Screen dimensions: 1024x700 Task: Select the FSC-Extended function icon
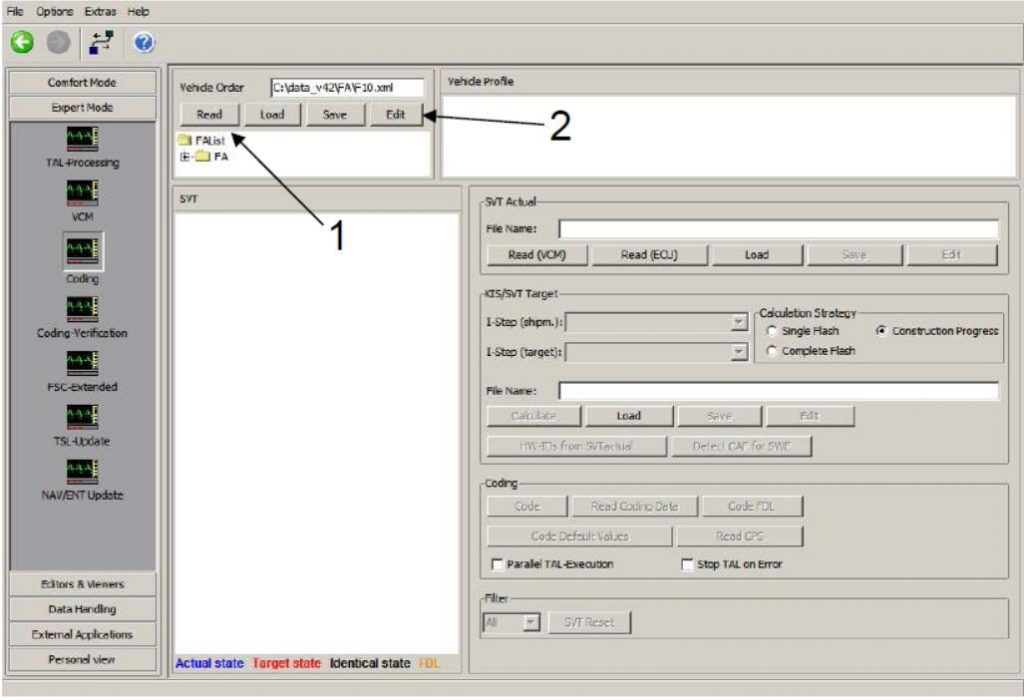click(83, 362)
